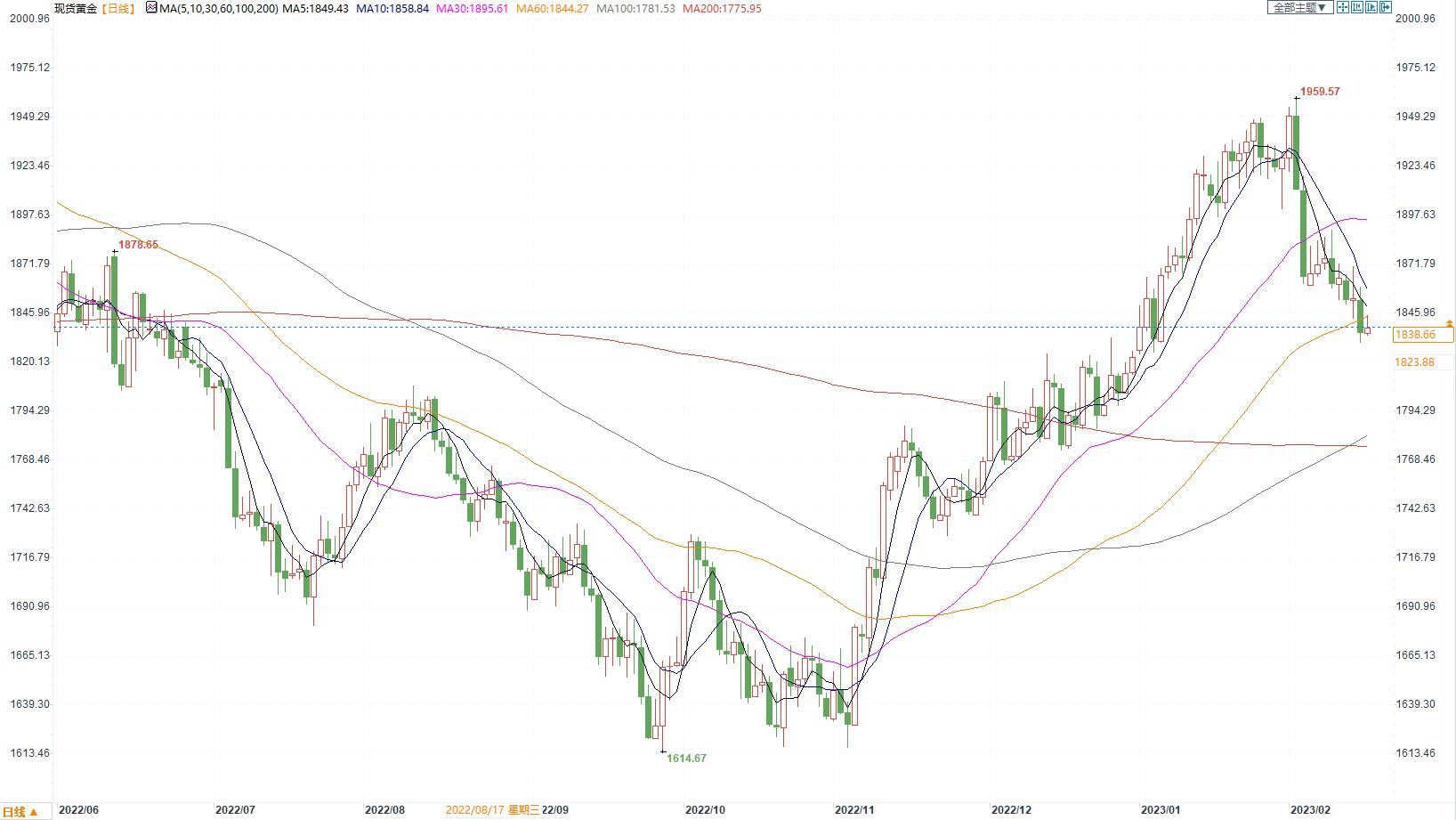1456x820 pixels.
Task: Click the last icon in top-right toolbar
Action: (1386, 7)
